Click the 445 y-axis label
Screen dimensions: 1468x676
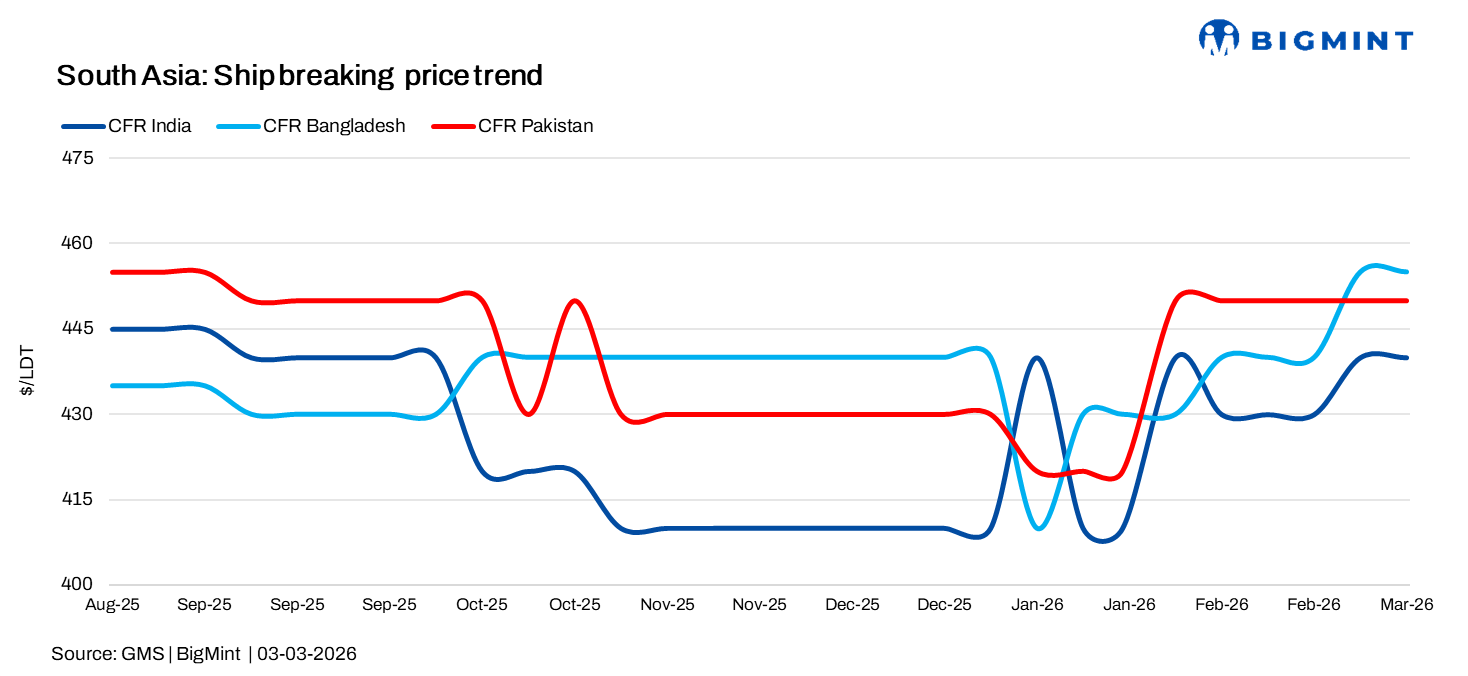point(77,329)
